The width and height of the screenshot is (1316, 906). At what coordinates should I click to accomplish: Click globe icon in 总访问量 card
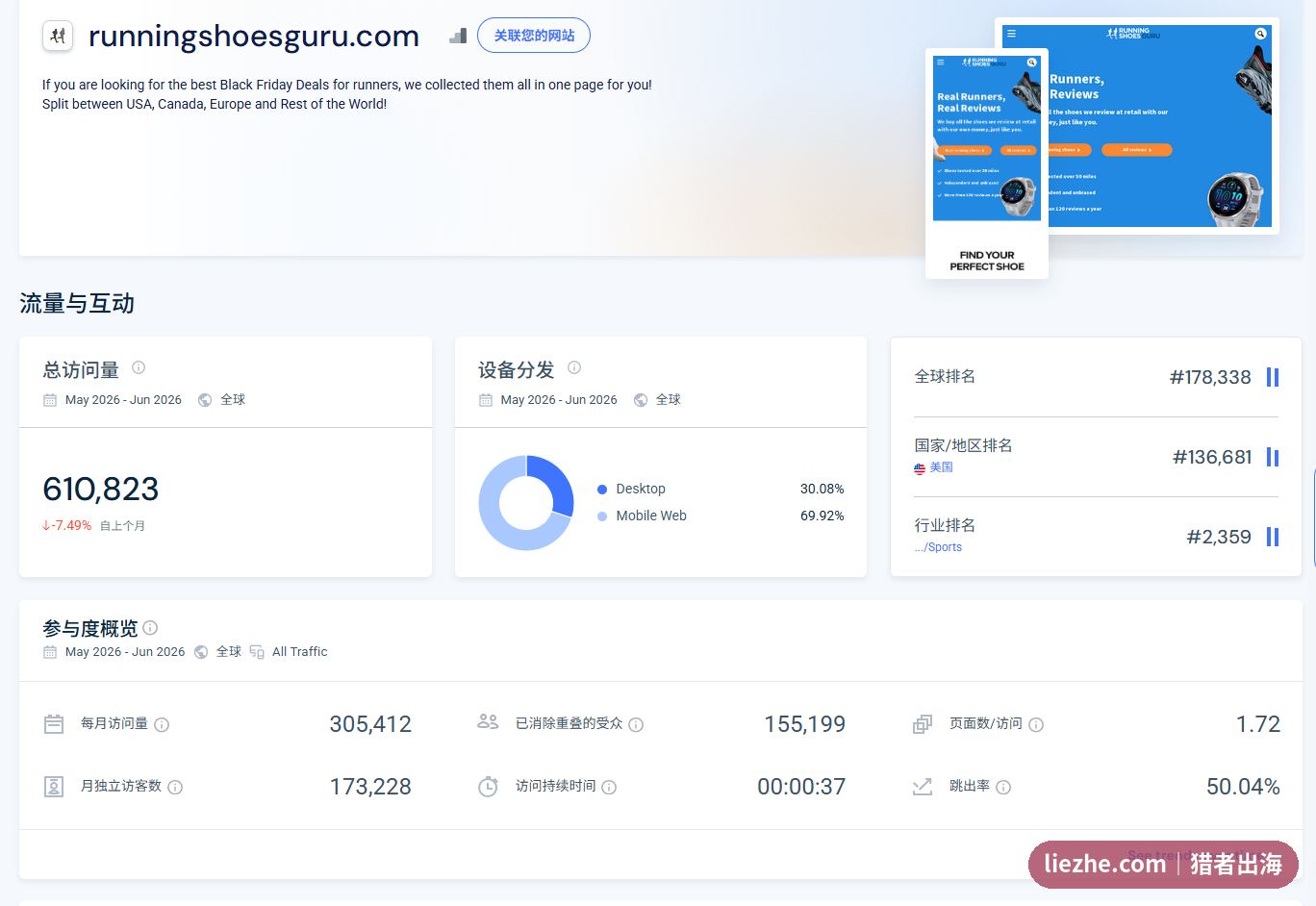pyautogui.click(x=205, y=400)
